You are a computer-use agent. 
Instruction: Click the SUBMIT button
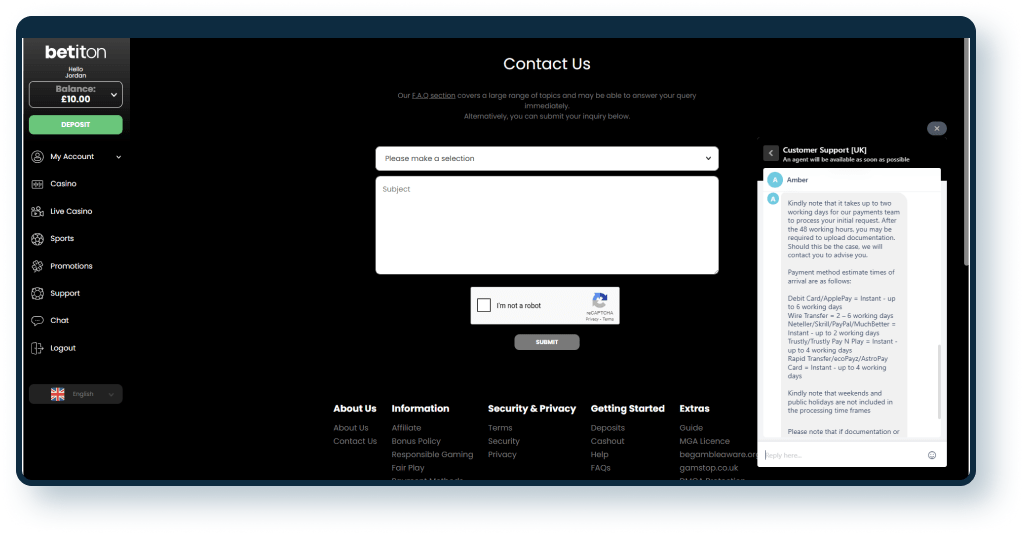547,342
